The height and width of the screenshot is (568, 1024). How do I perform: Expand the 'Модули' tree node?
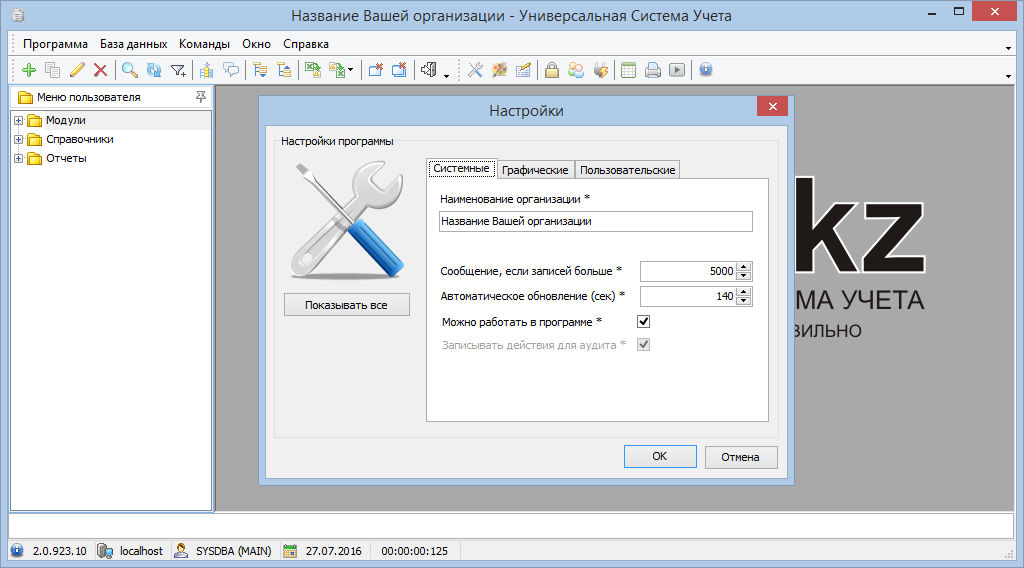point(18,121)
